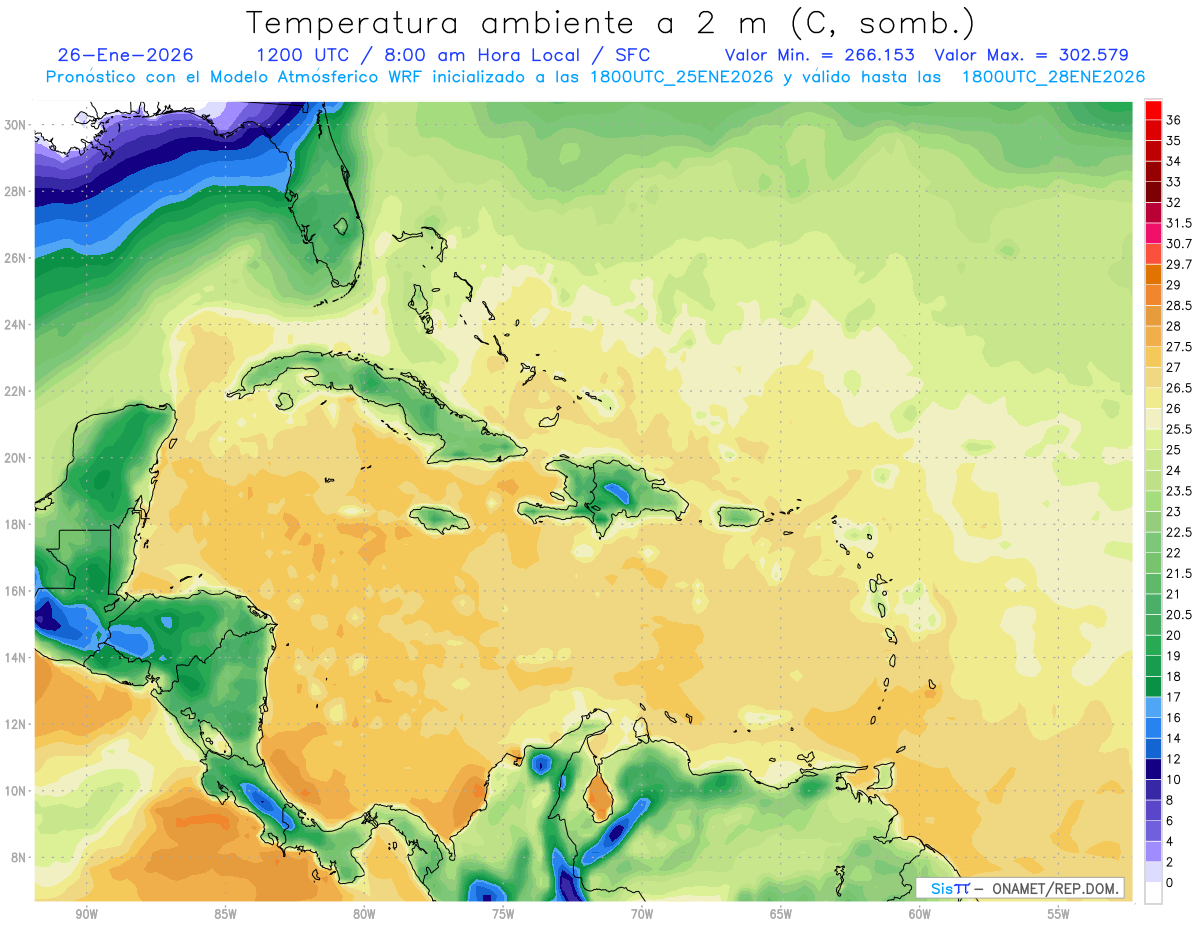This screenshot has height=927, width=1200.
Task: Click the color bar value '19'
Action: [1174, 656]
